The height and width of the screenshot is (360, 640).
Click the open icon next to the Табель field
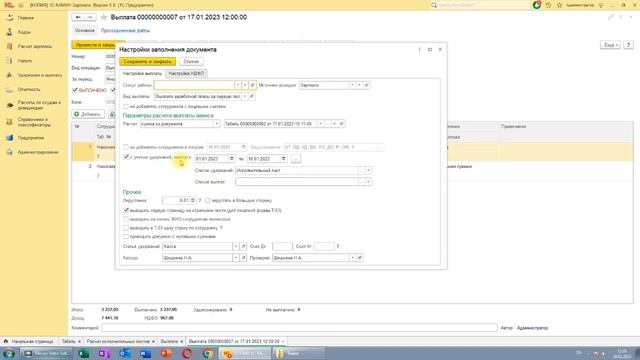pos(342,124)
